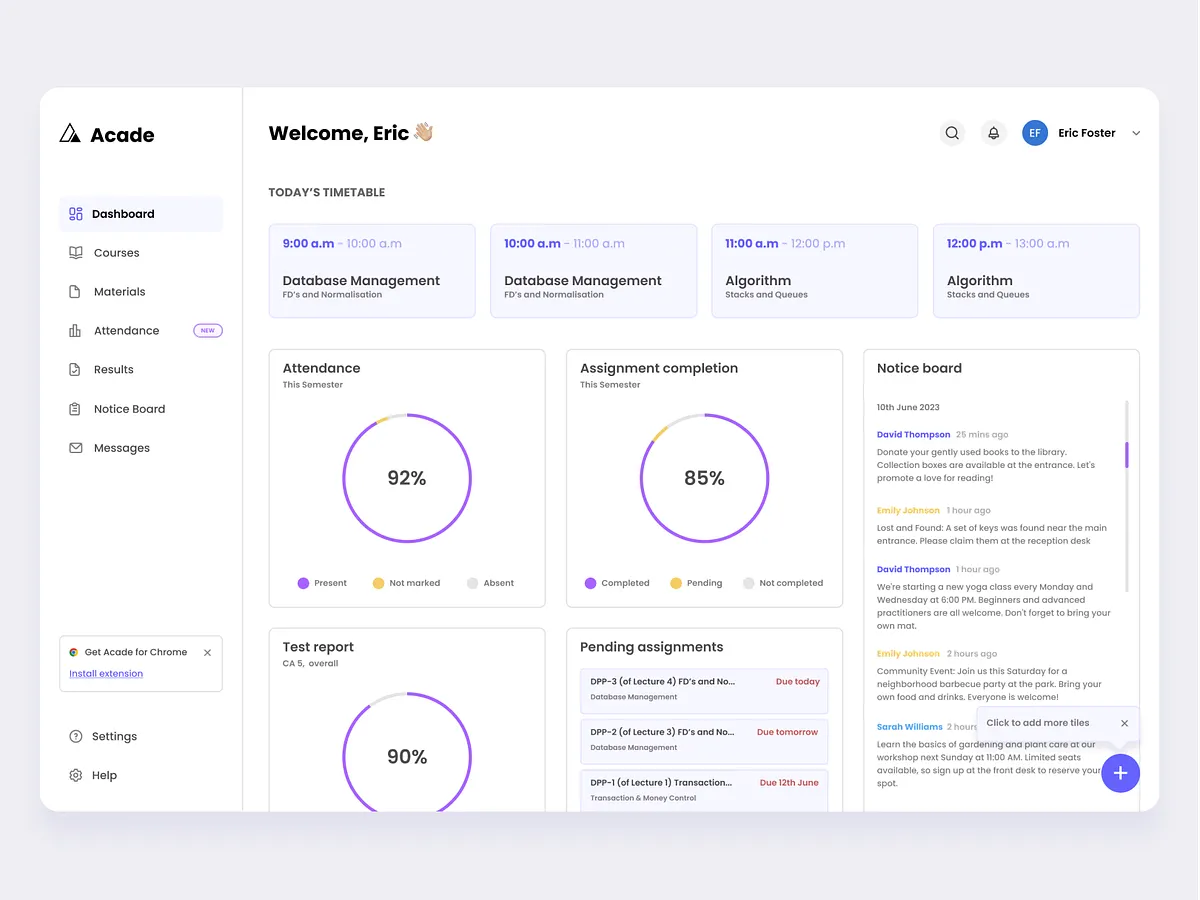Open the Notice Board menu item
1200x900 pixels.
(127, 408)
